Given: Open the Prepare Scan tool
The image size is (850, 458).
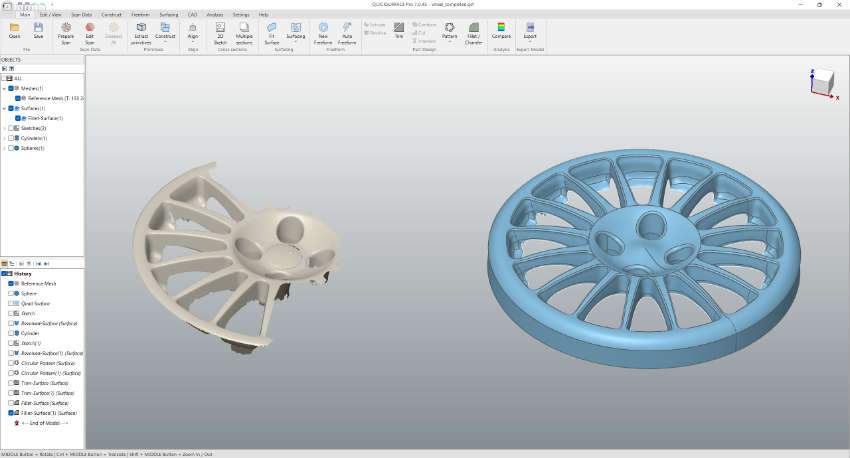Looking at the screenshot, I should pos(66,34).
